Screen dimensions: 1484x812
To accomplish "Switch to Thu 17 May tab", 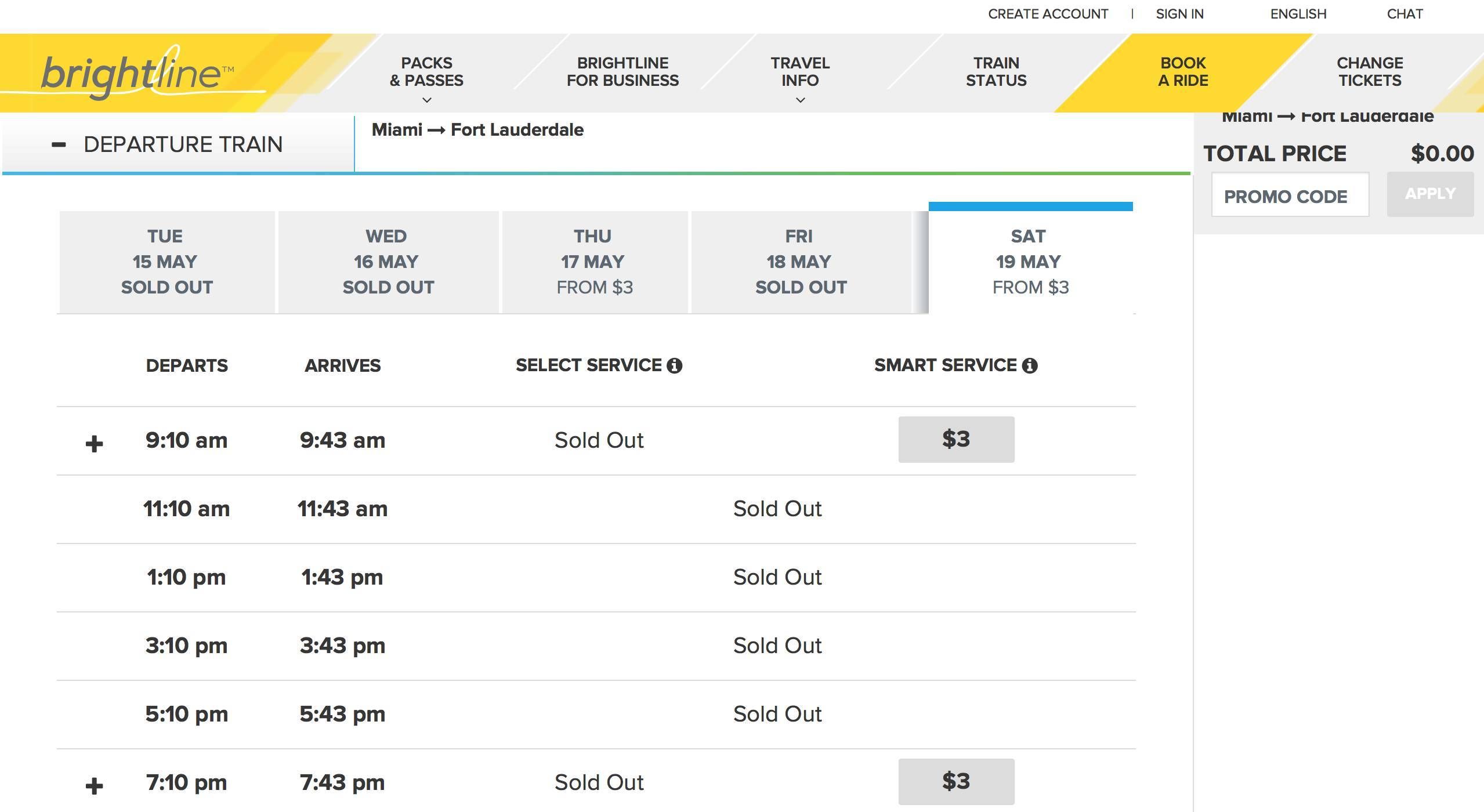I will click(594, 262).
